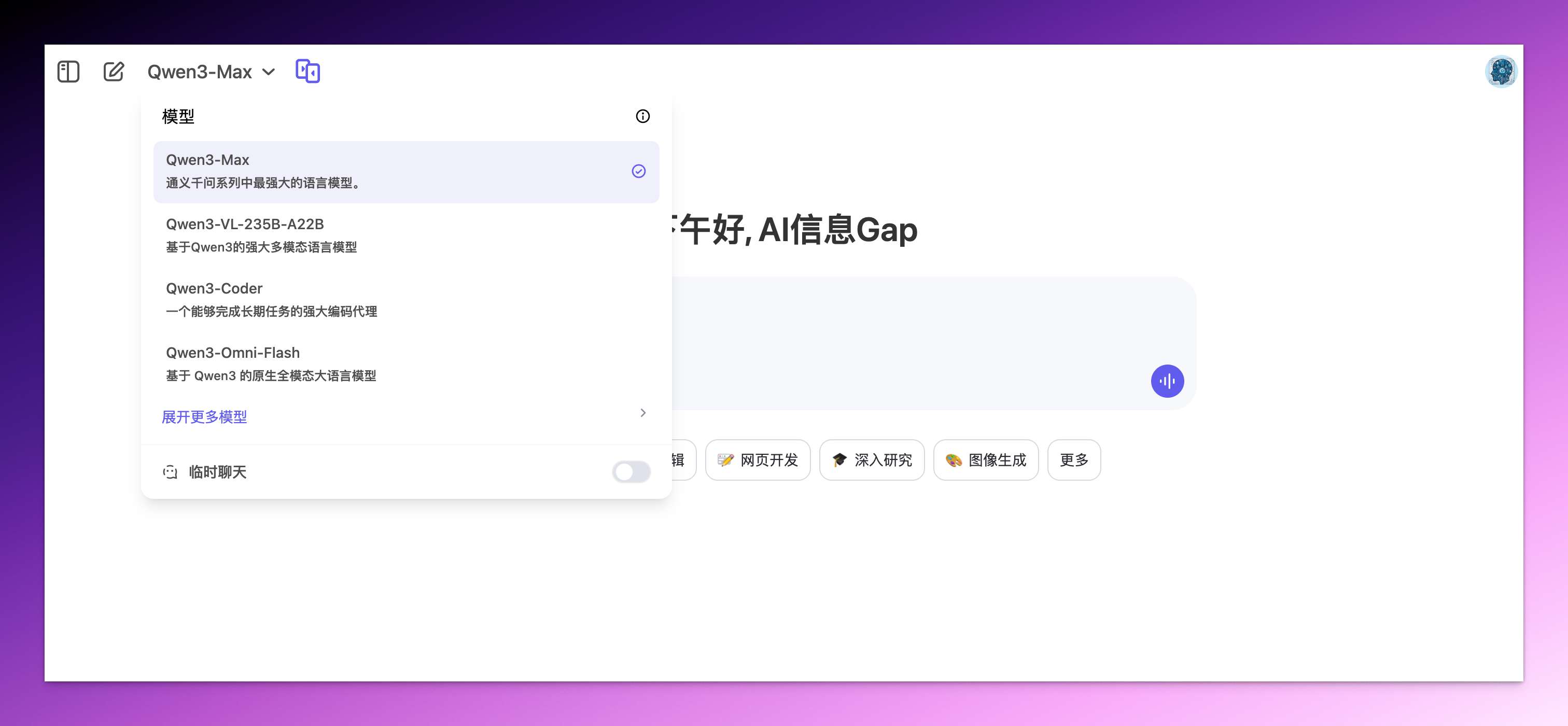1568x726 pixels.
Task: Click the 模型 panel header text
Action: (178, 116)
